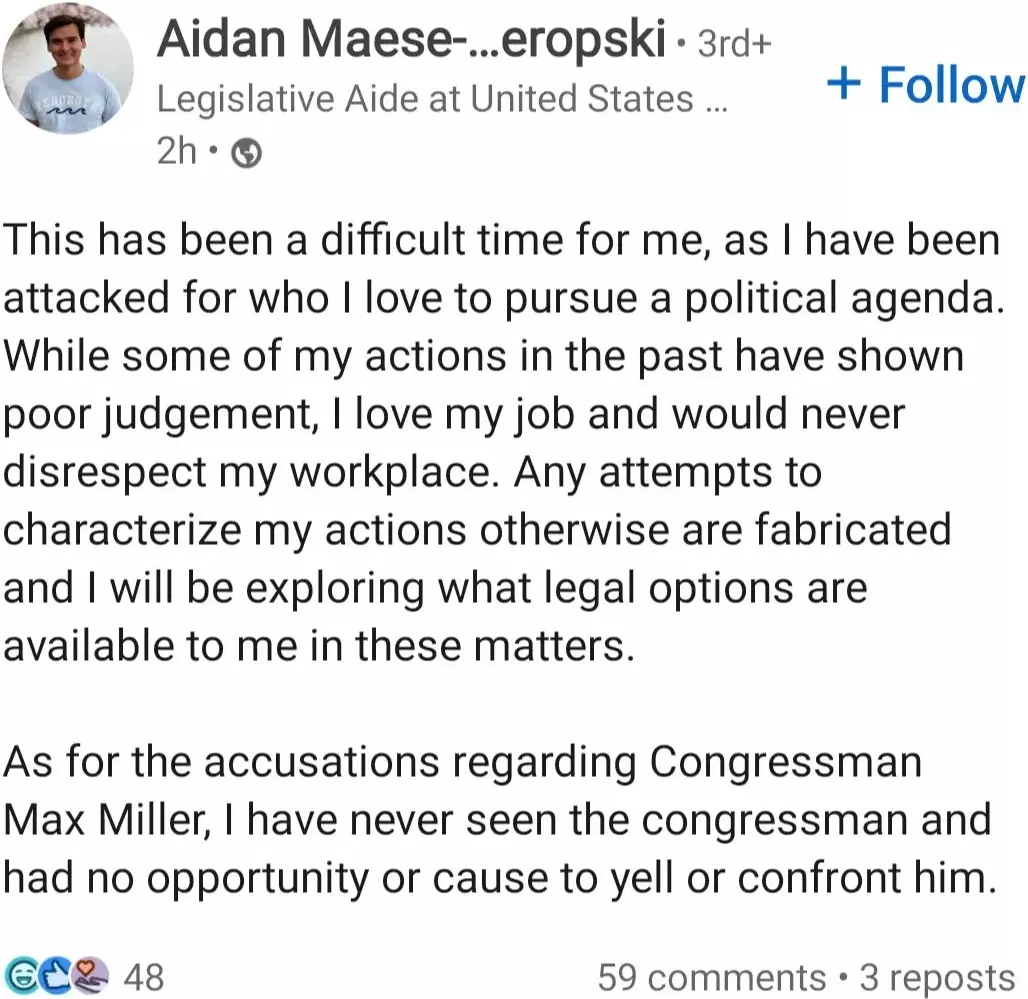Click the 2h post timestamp

(x=176, y=152)
